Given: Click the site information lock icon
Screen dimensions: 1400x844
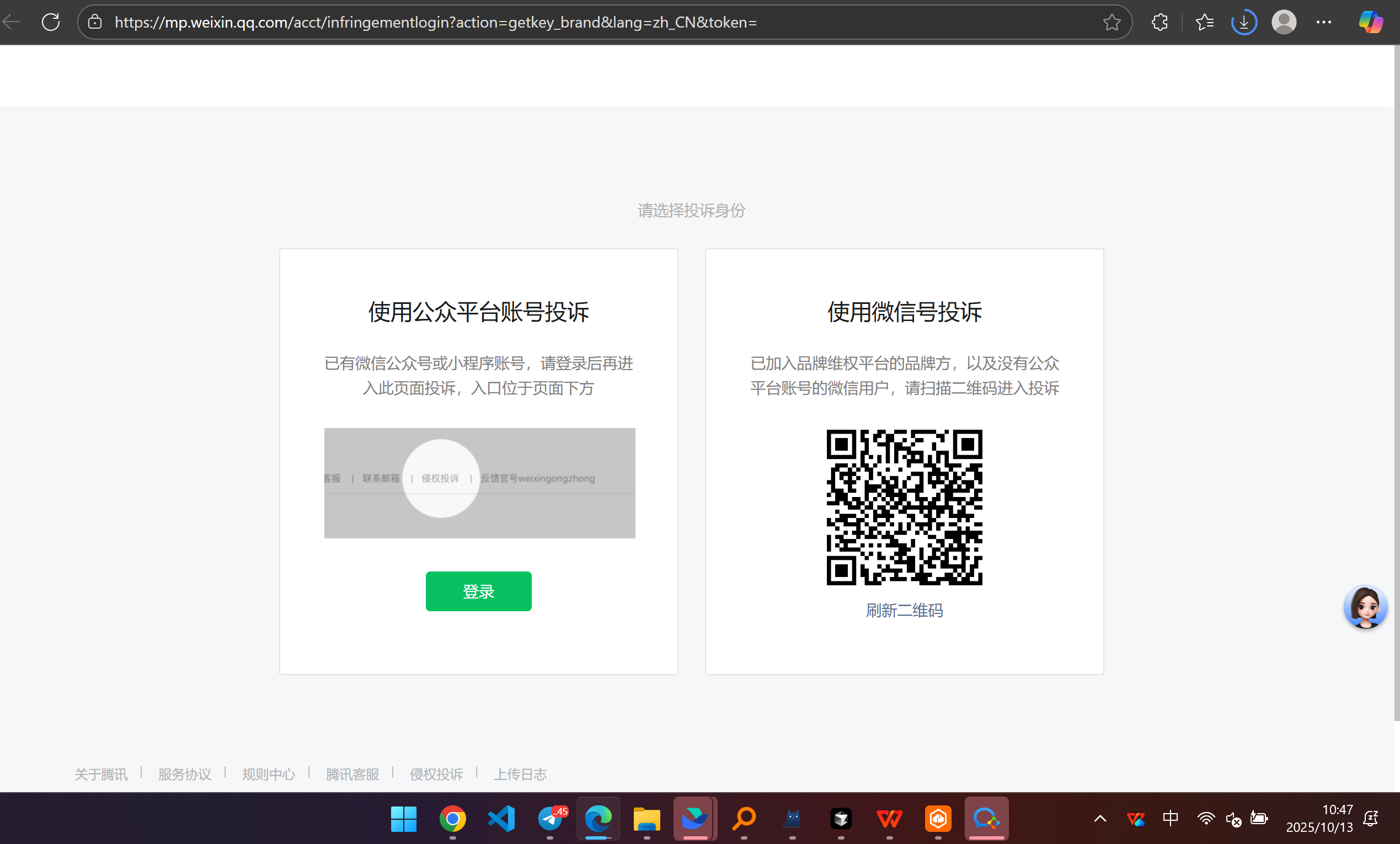Looking at the screenshot, I should coord(95,22).
